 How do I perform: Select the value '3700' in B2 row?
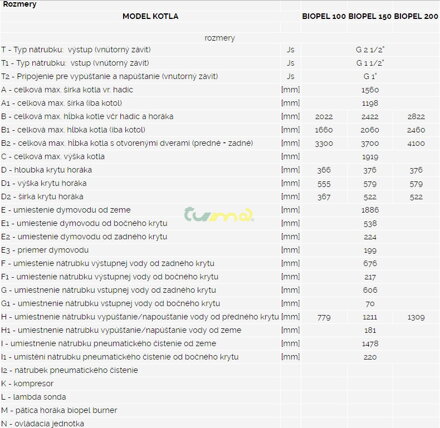click(370, 143)
